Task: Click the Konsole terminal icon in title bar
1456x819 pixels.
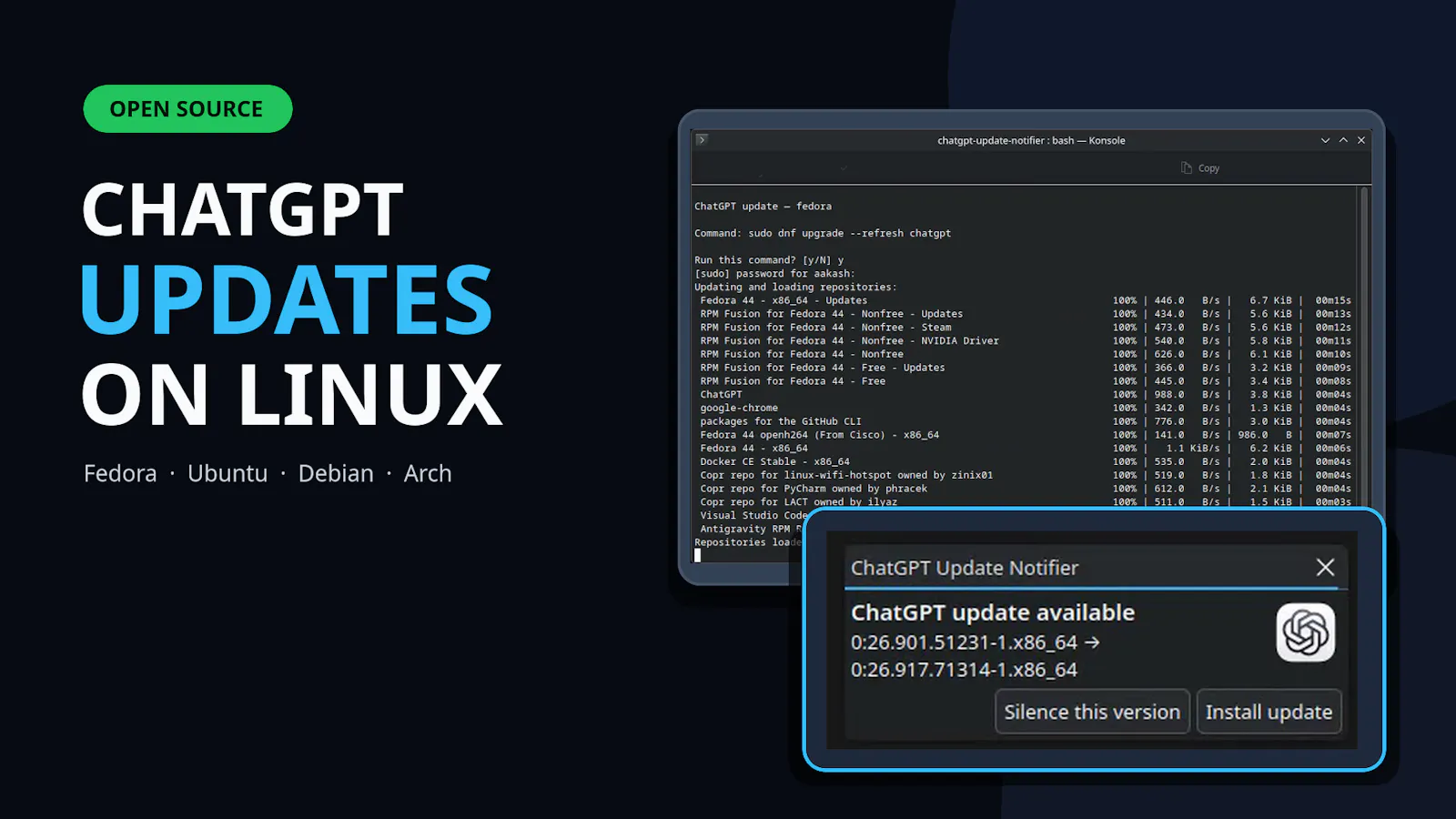Action: click(702, 140)
